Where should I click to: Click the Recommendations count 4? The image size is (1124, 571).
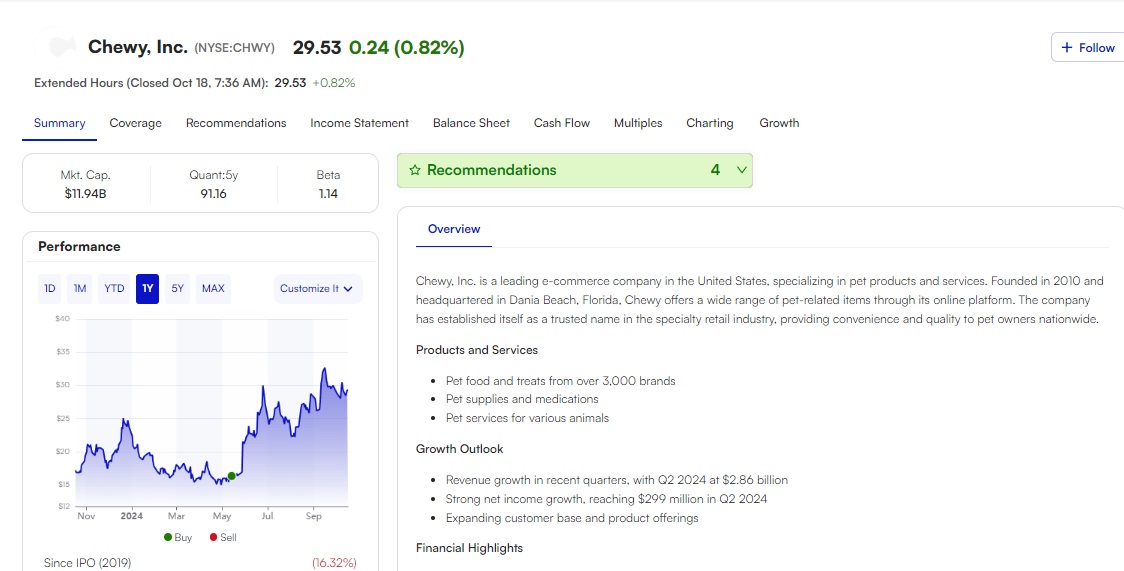715,171
